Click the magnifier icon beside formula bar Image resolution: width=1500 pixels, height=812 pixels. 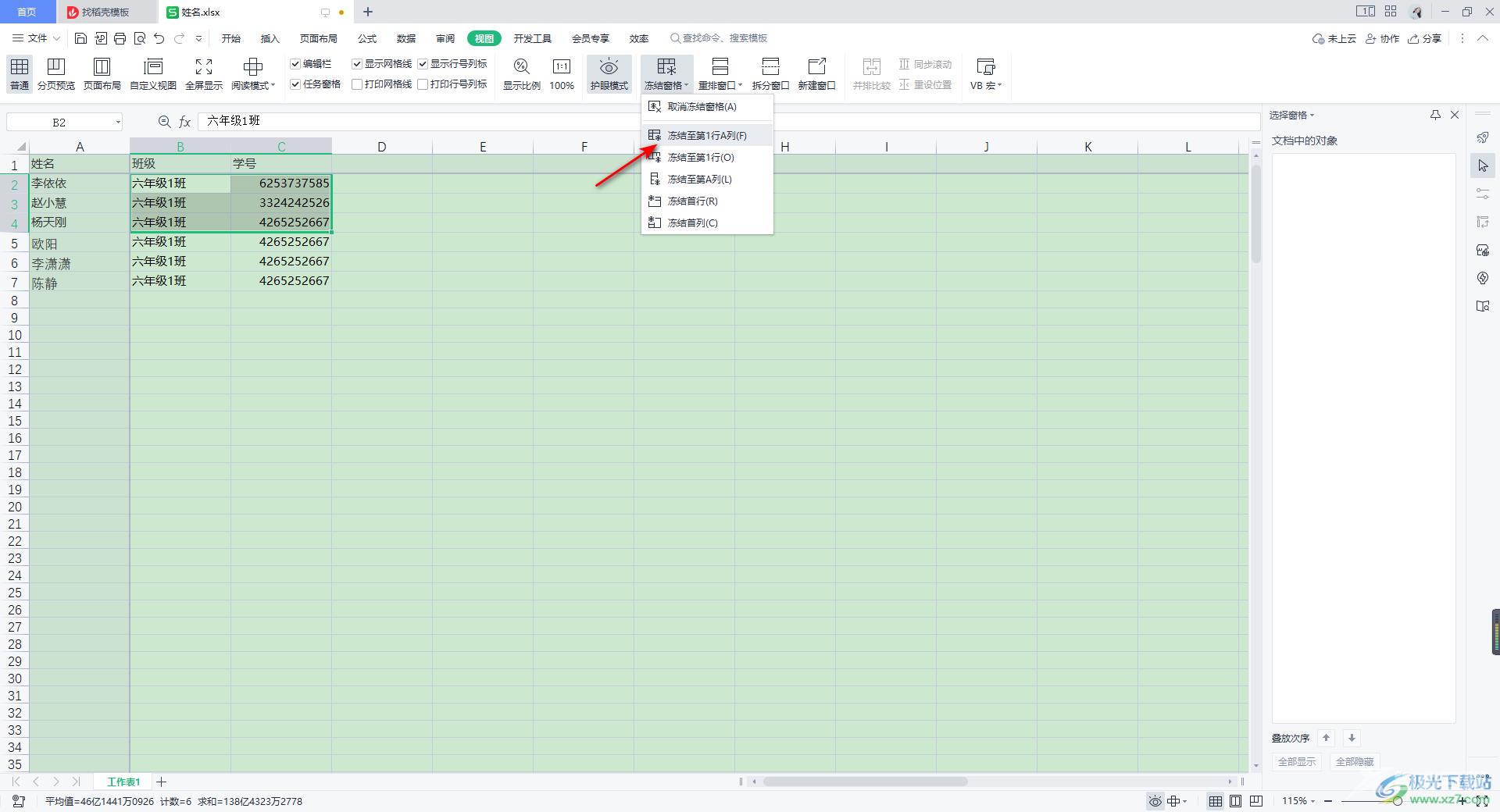pos(164,122)
